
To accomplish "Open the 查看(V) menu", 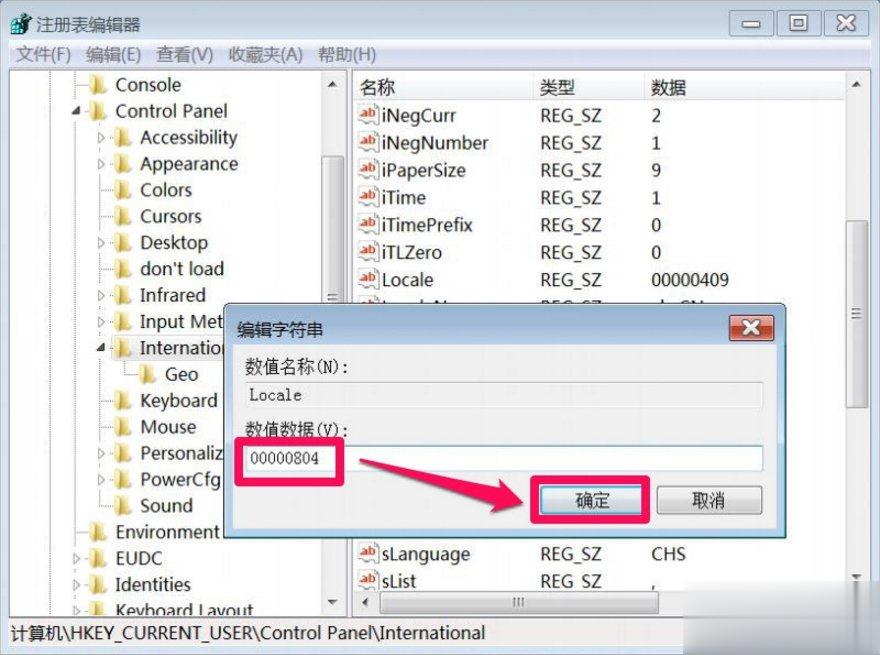I will (185, 55).
